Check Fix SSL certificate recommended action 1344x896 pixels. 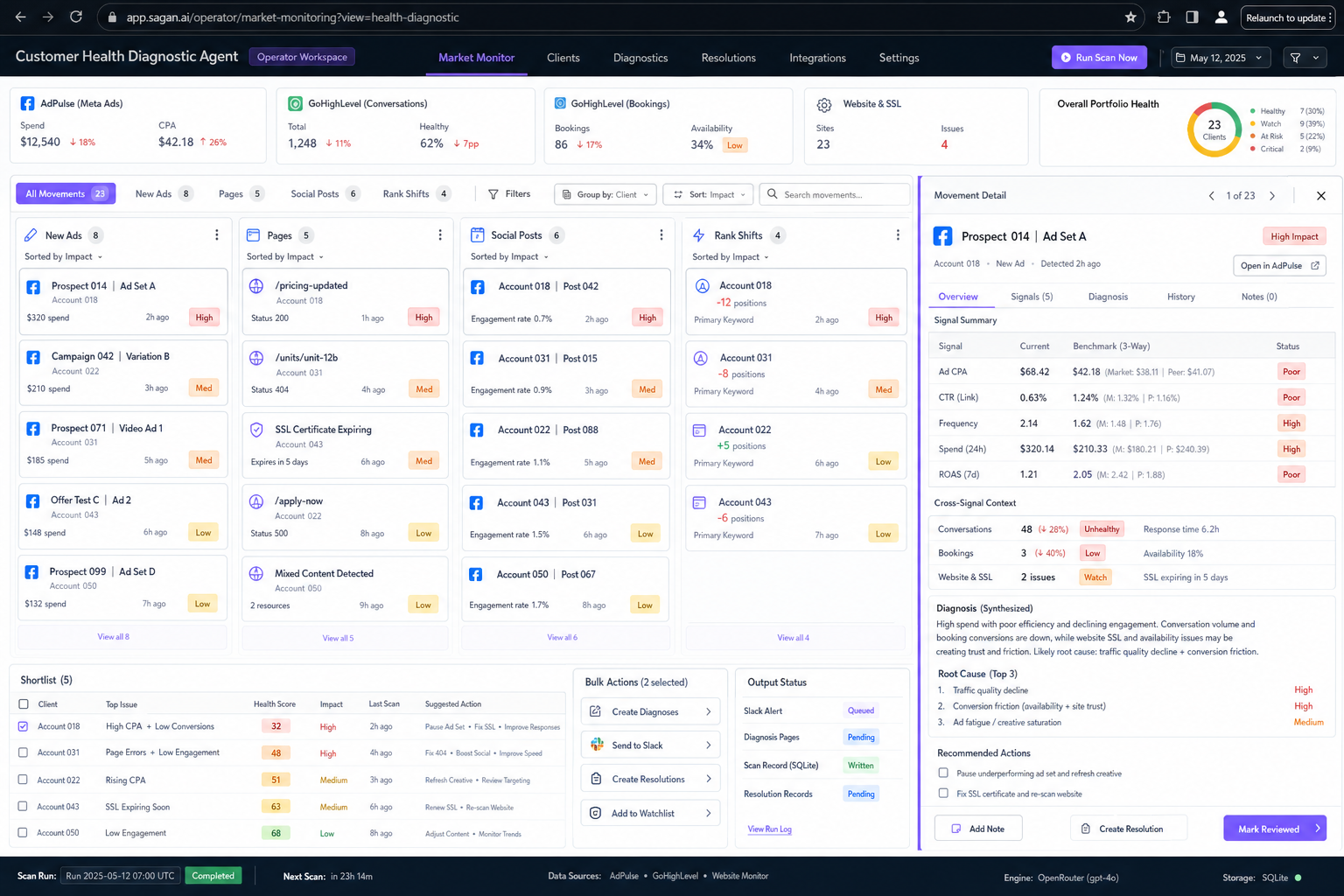(x=943, y=794)
